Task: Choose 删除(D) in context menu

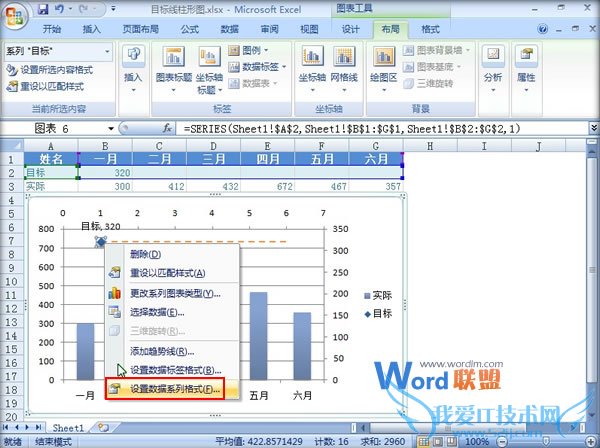Action: [x=172, y=254]
